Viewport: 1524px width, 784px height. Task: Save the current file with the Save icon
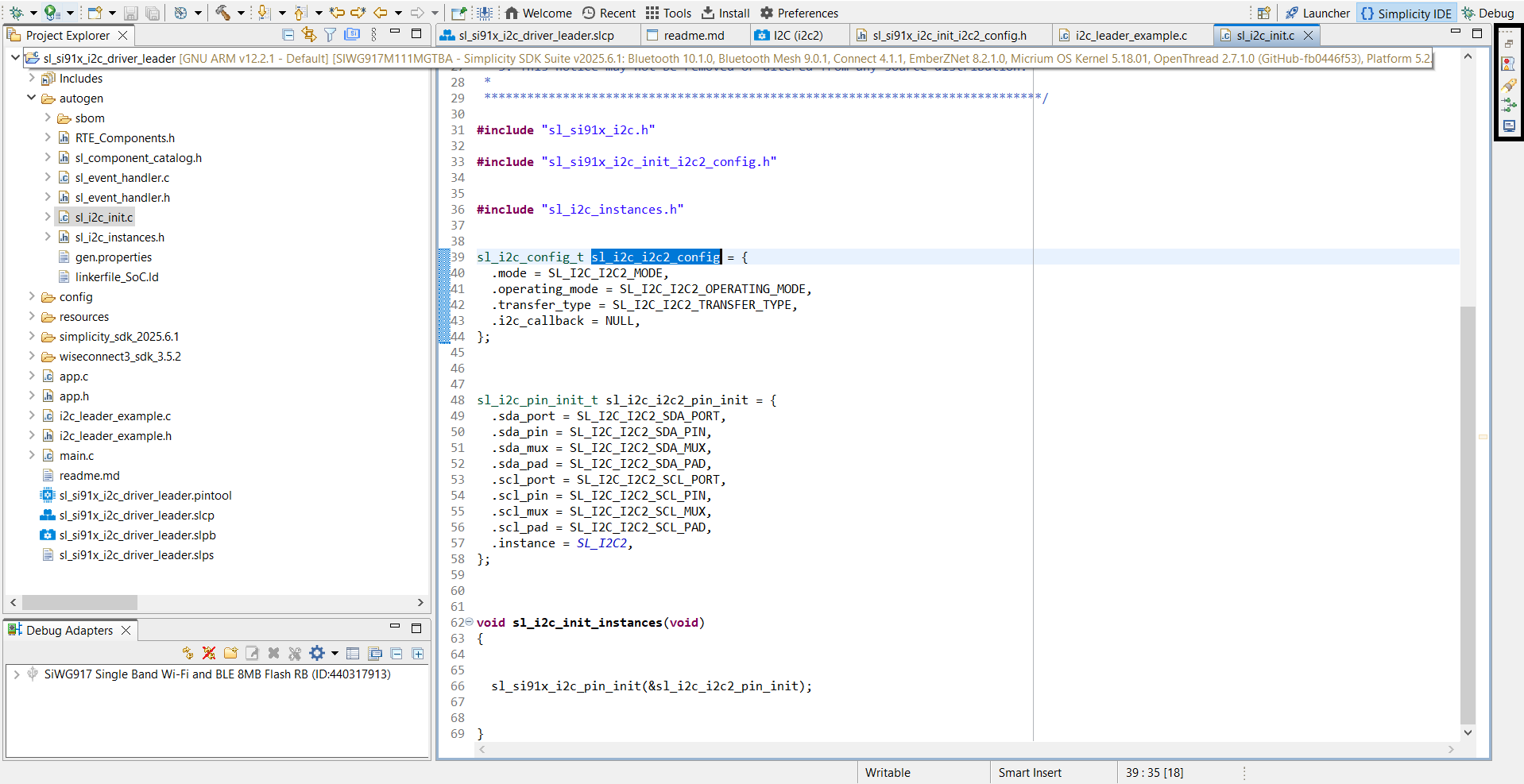pyautogui.click(x=130, y=13)
